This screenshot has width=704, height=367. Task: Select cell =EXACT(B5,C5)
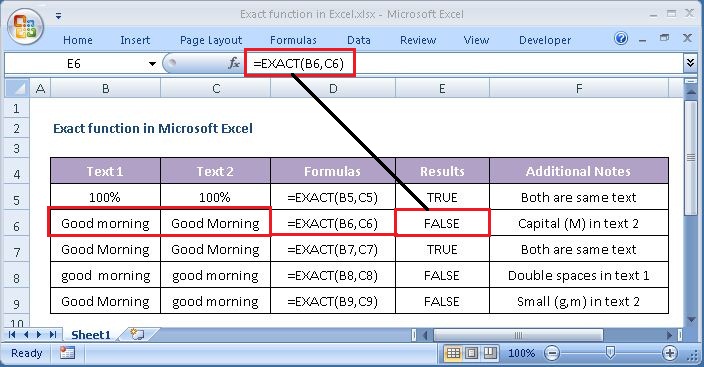click(333, 197)
